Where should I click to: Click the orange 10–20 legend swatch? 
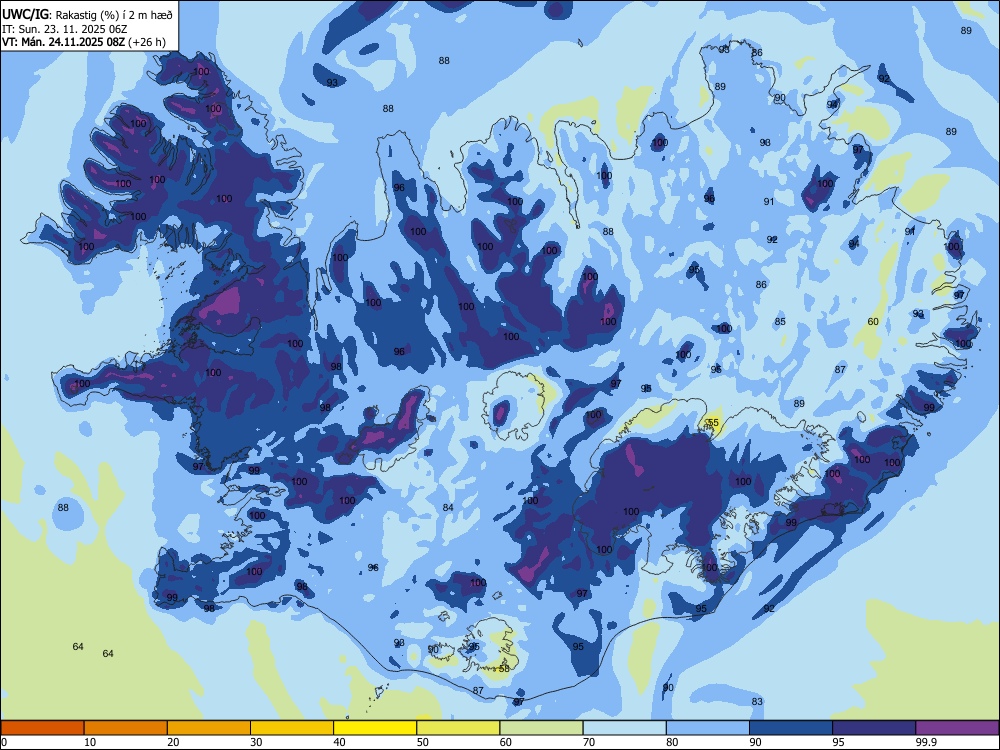point(126,728)
